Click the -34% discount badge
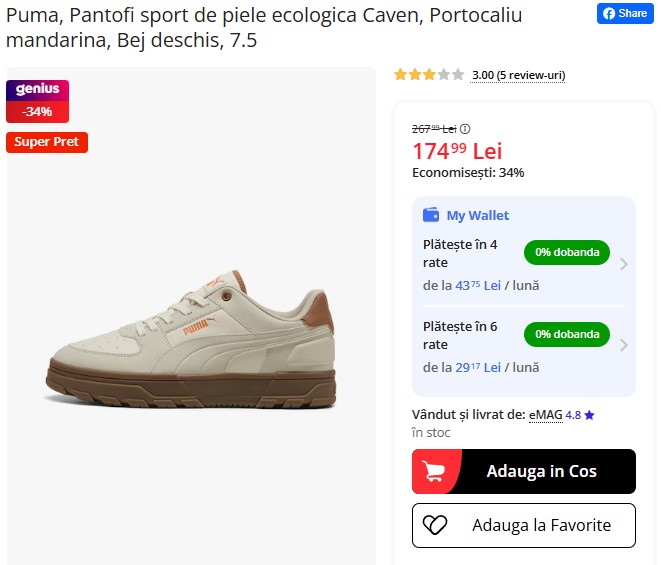 coord(37,112)
